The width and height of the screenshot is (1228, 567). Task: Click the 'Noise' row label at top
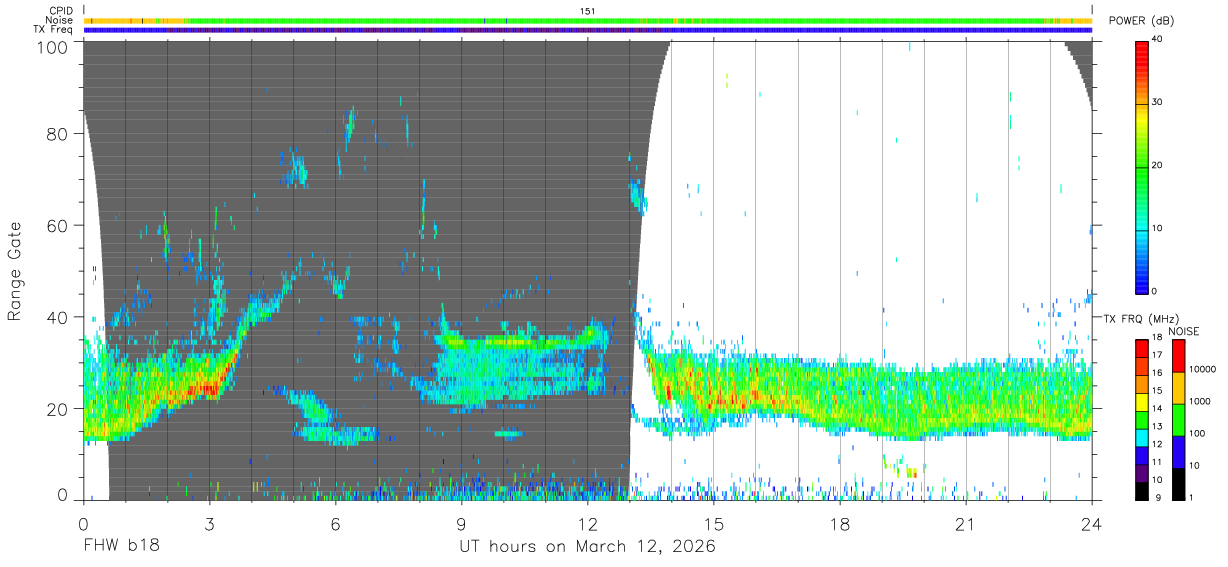coord(60,20)
